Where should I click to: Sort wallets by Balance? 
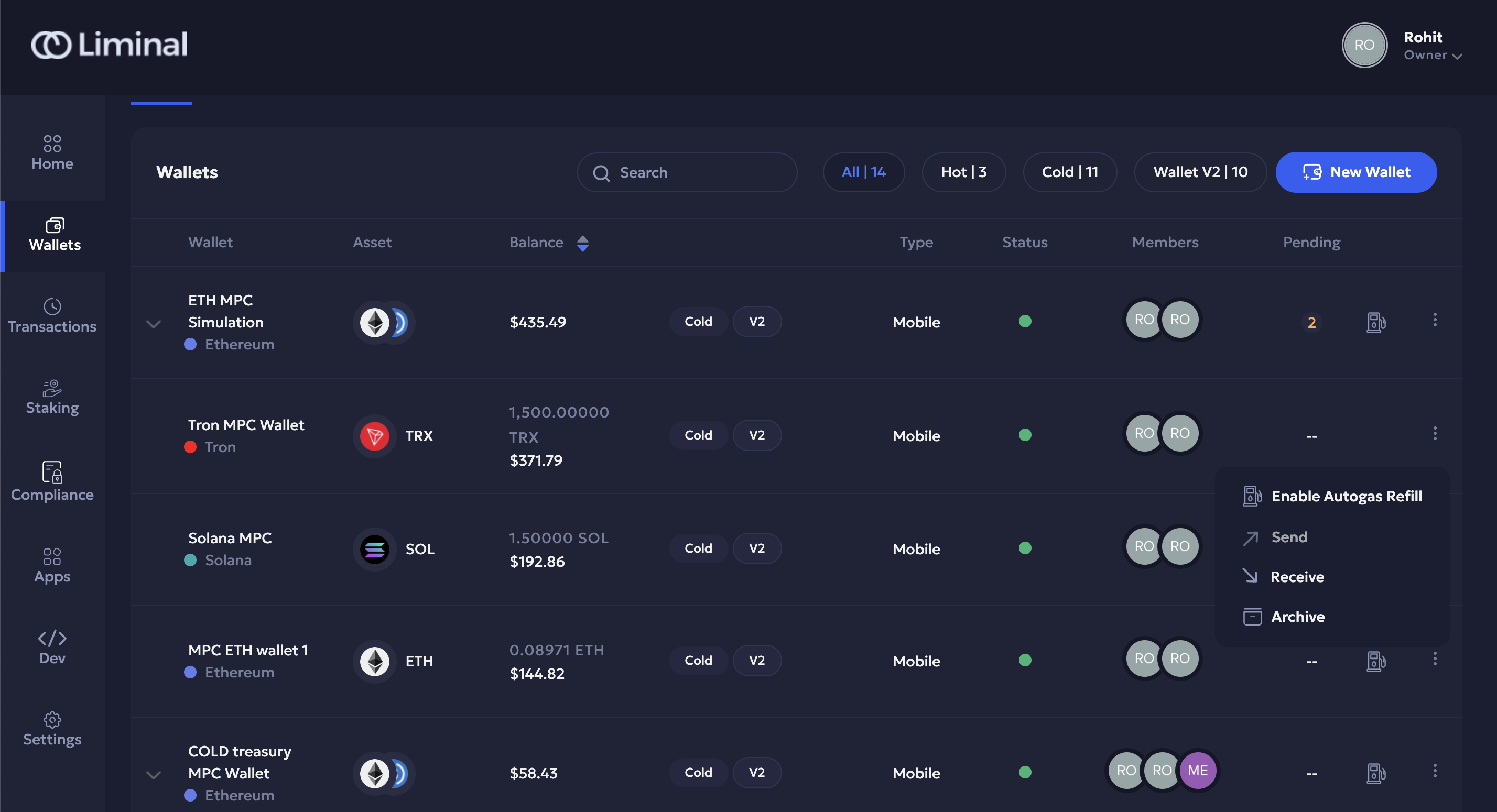coord(582,243)
